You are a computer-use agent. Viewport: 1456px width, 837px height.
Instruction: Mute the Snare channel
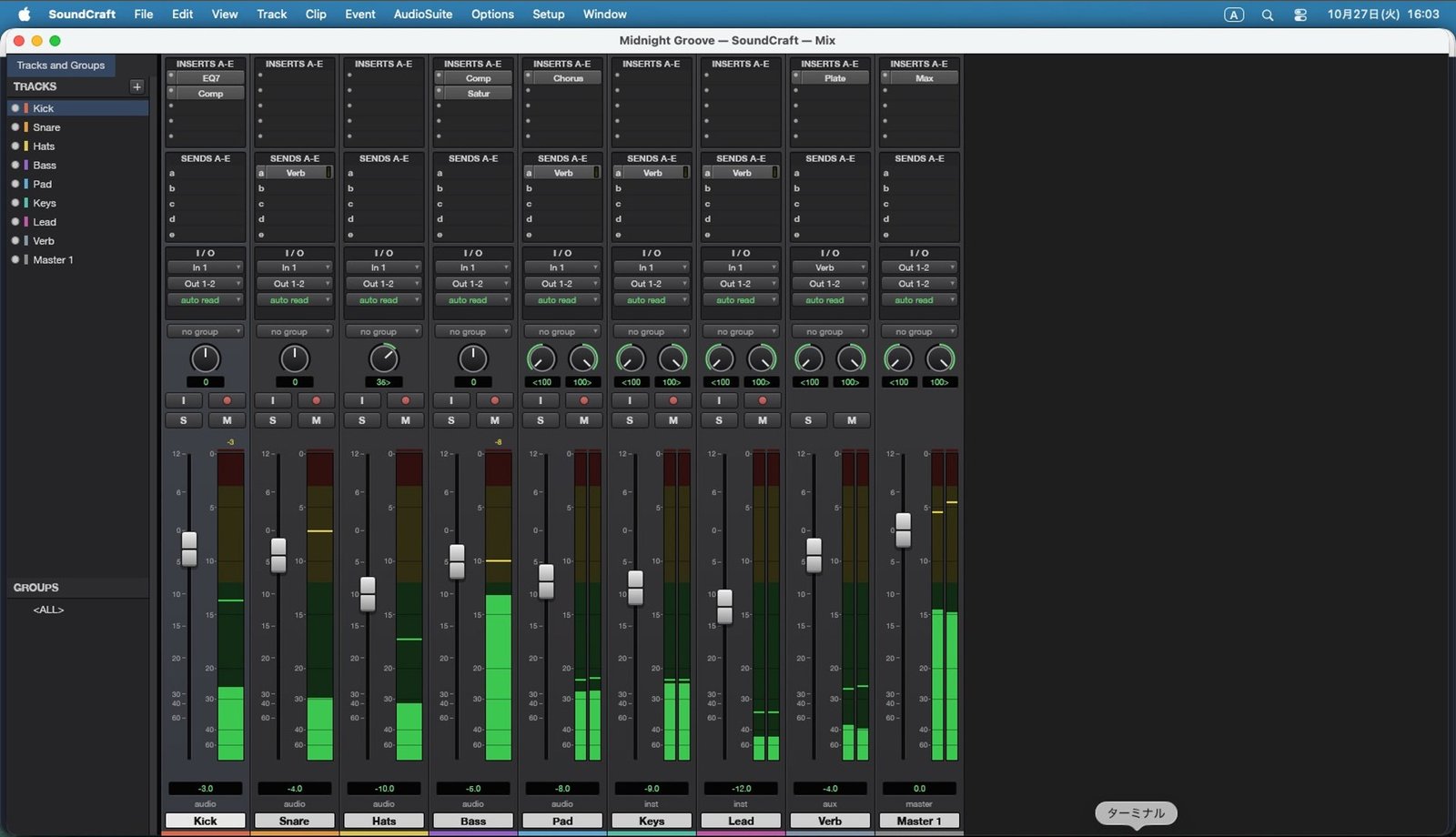(316, 420)
